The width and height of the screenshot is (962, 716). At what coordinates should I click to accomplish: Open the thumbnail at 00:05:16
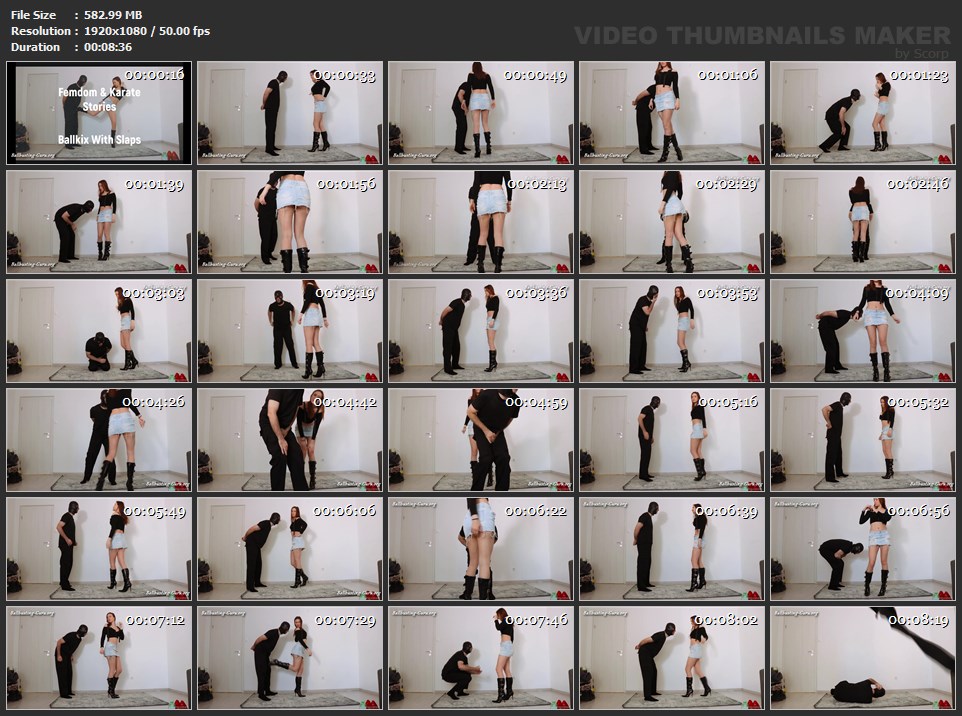point(672,440)
